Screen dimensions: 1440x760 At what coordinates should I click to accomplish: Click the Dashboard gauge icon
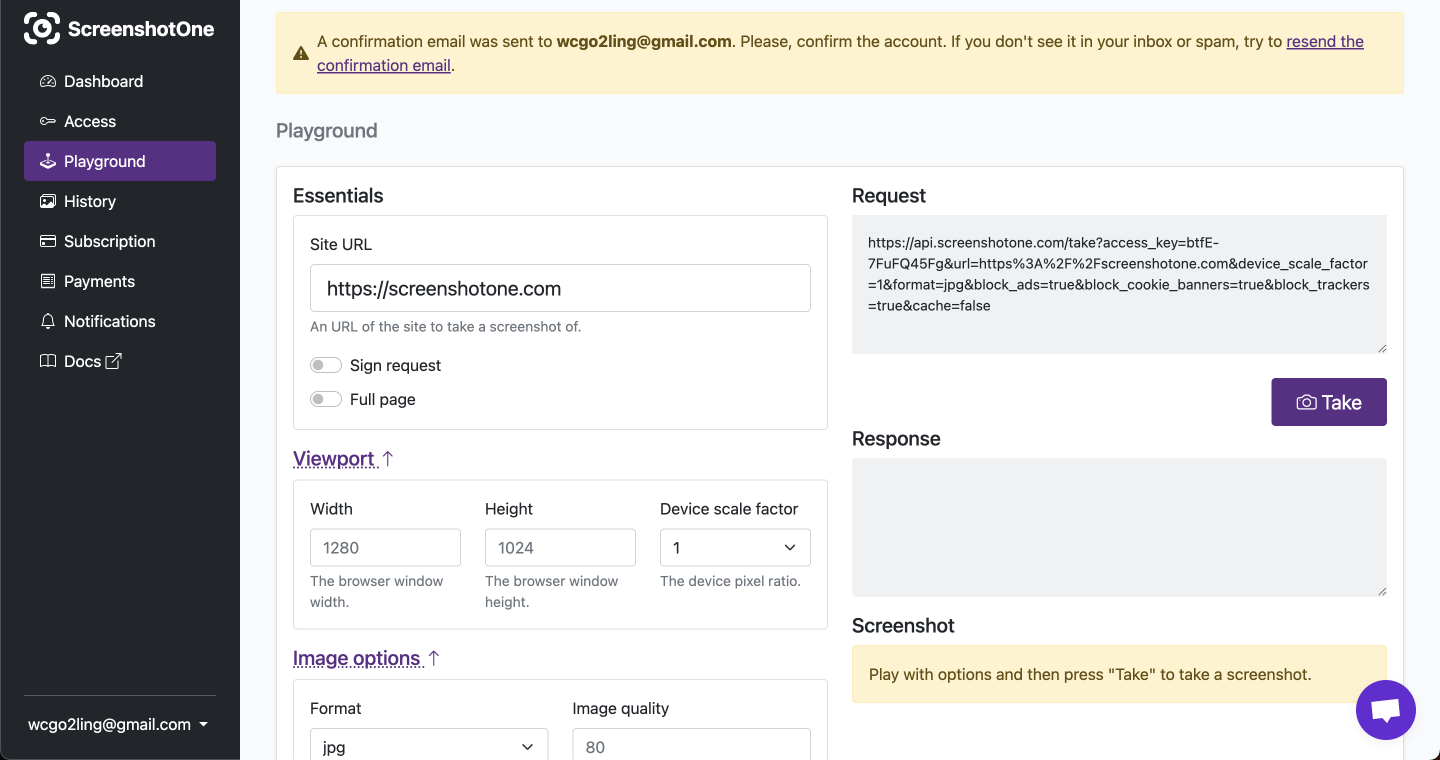pos(48,81)
